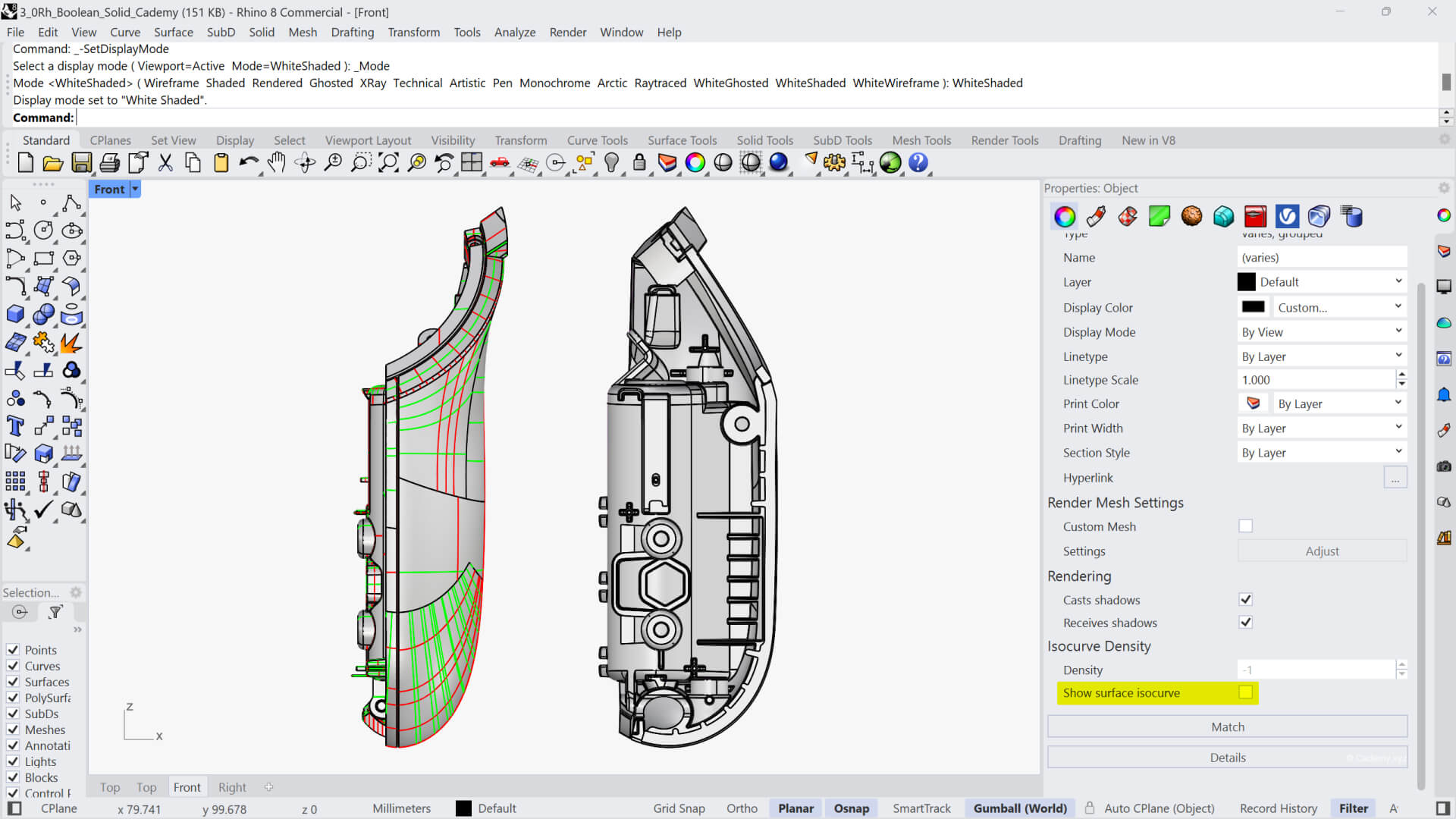Uncheck the Points selection filter

[13, 649]
